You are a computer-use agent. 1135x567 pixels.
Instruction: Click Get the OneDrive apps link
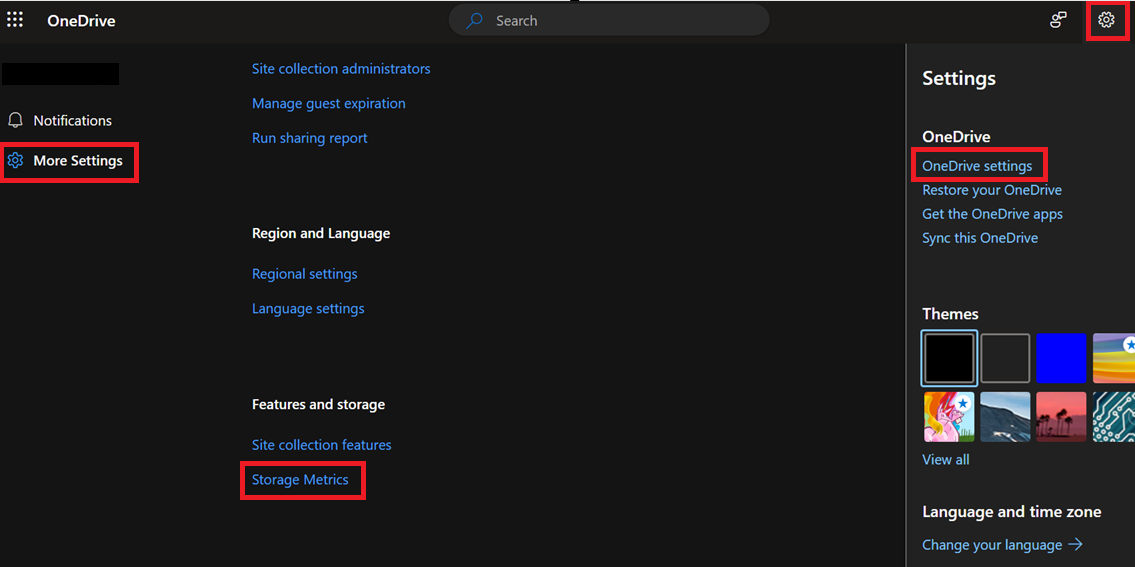click(992, 214)
